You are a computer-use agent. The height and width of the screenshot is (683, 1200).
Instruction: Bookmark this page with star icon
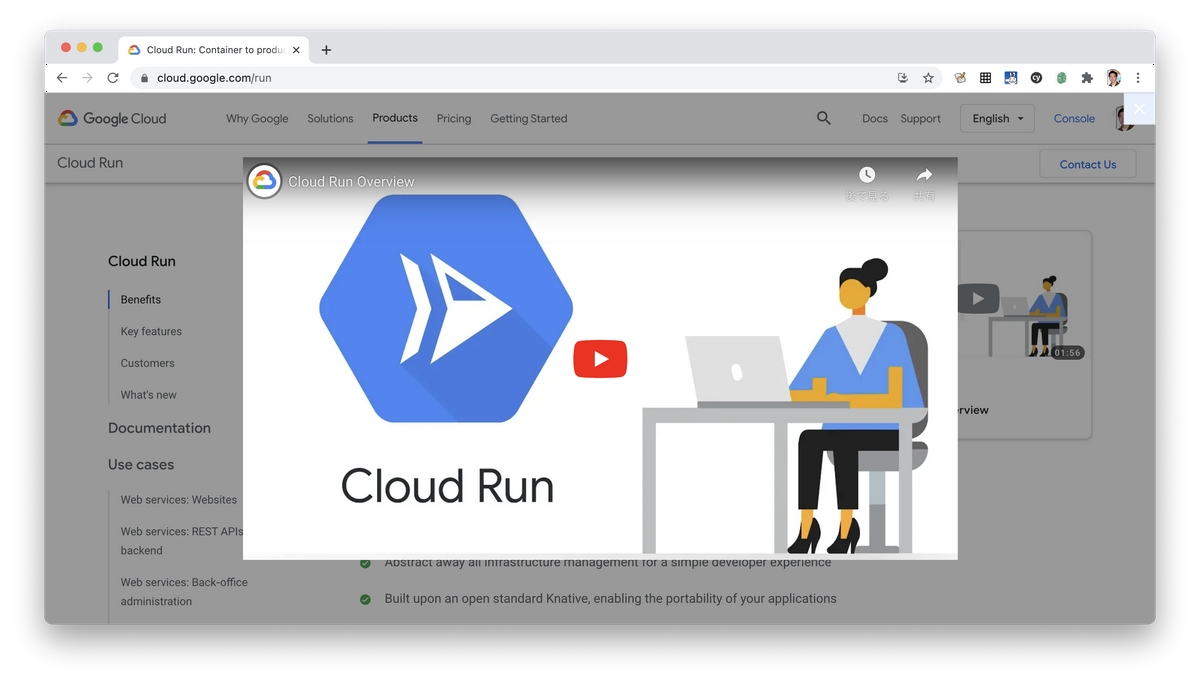tap(928, 77)
